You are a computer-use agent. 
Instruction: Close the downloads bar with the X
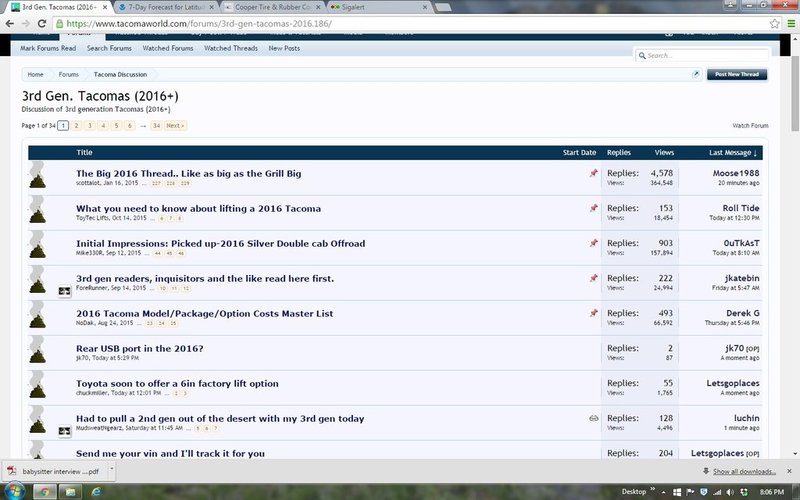pos(789,471)
